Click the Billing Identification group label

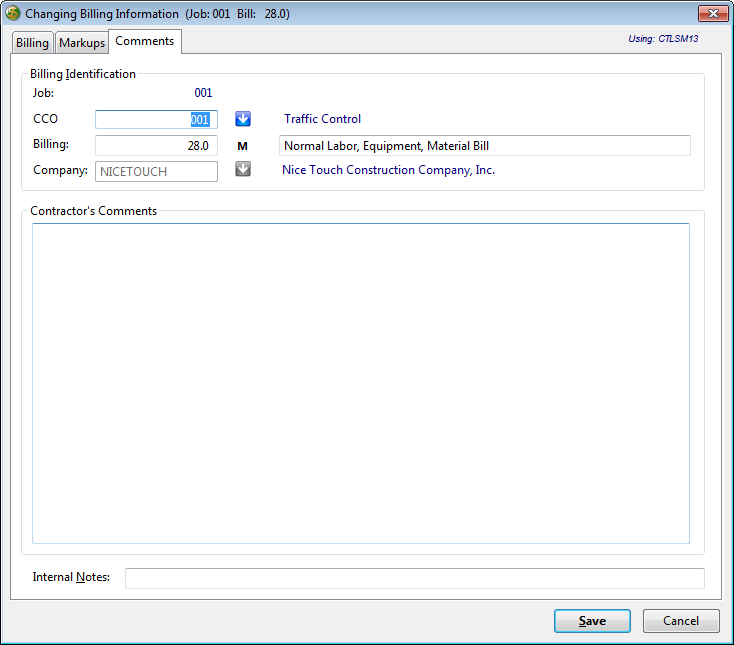point(83,74)
